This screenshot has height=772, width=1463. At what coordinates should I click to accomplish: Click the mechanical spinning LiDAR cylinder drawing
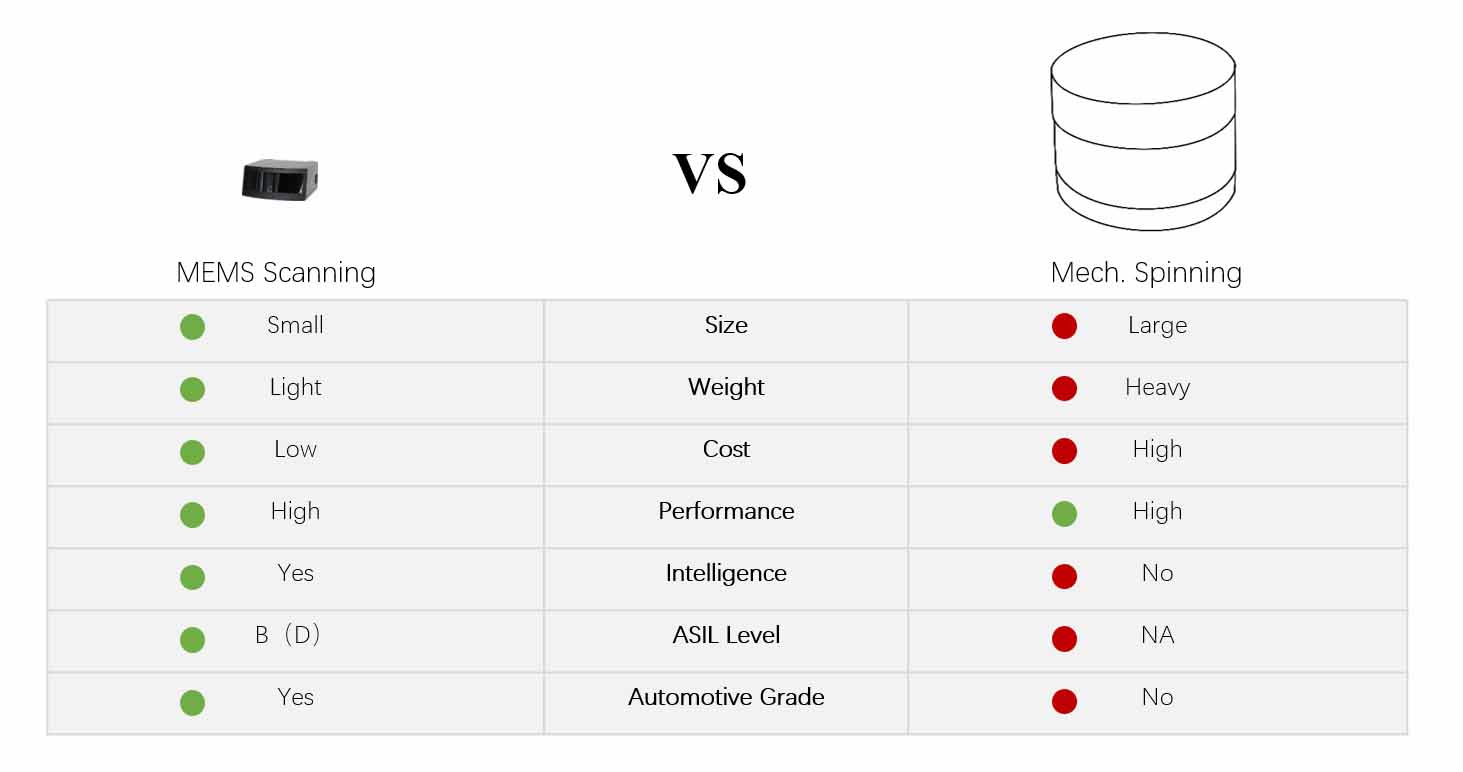(1143, 131)
